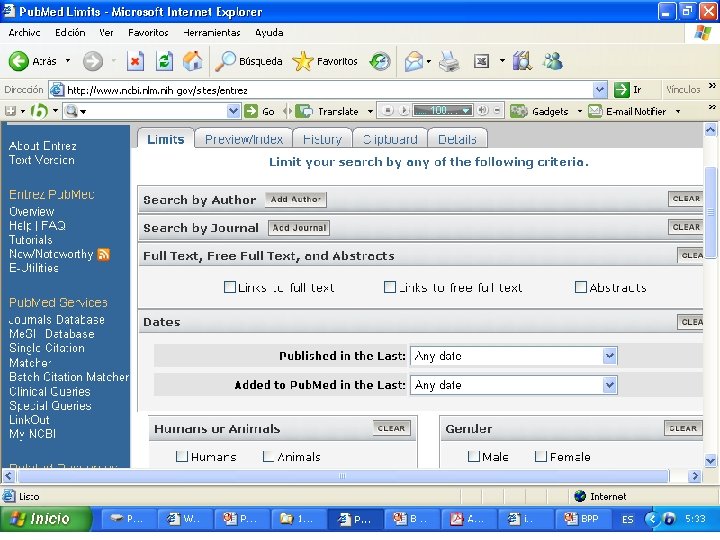Open the Favoritos menu
Screen dimensions: 720x540
(x=148, y=33)
